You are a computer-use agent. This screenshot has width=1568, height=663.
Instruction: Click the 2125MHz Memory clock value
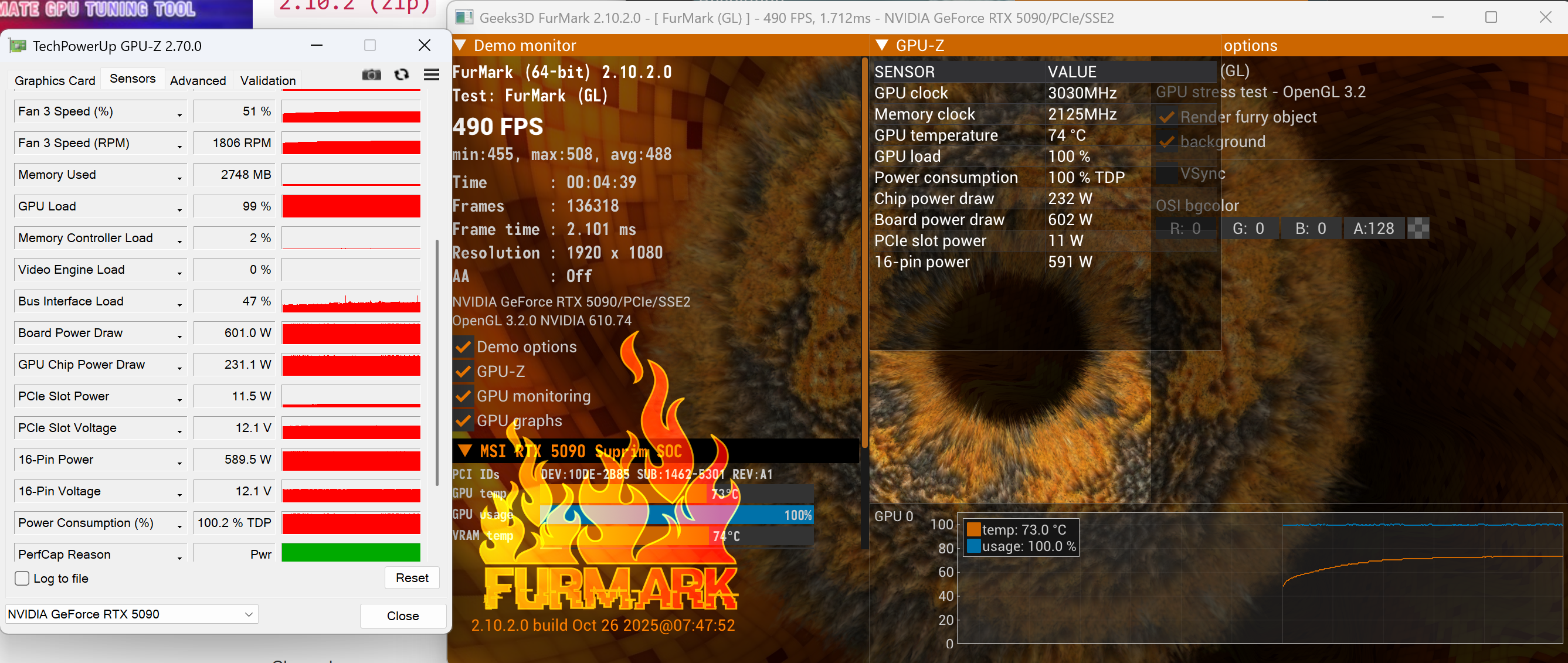[x=1082, y=114]
